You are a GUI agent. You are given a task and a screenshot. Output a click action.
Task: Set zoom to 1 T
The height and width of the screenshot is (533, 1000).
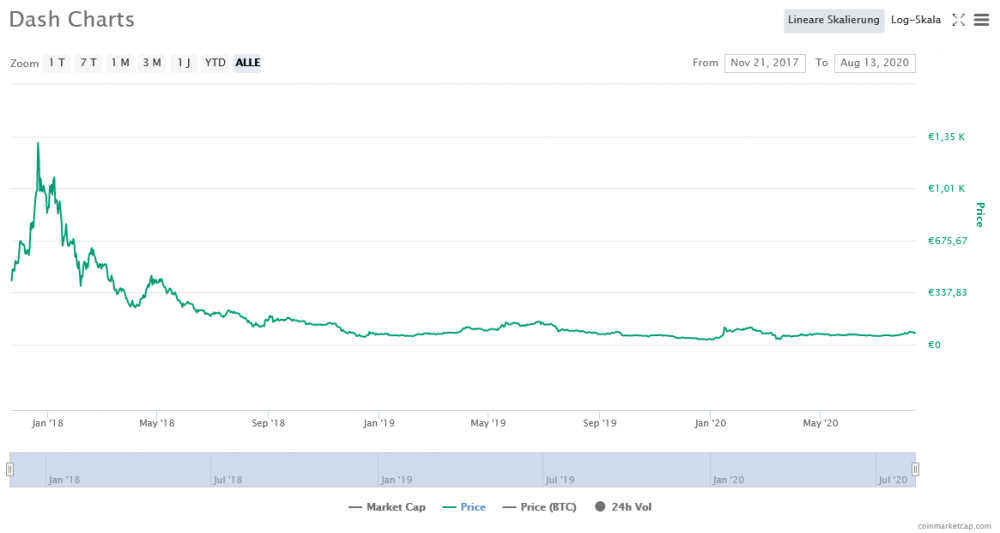pyautogui.click(x=57, y=62)
